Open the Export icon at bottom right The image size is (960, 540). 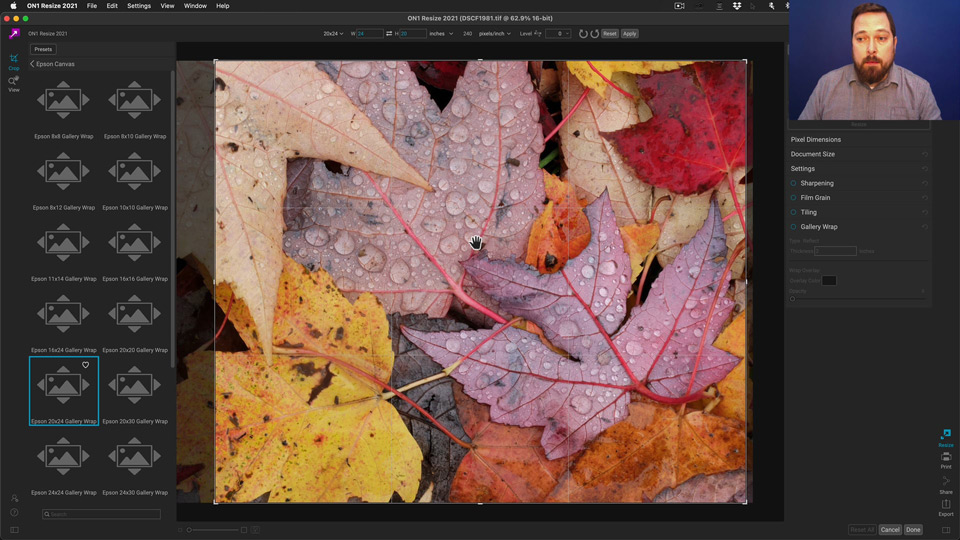946,508
